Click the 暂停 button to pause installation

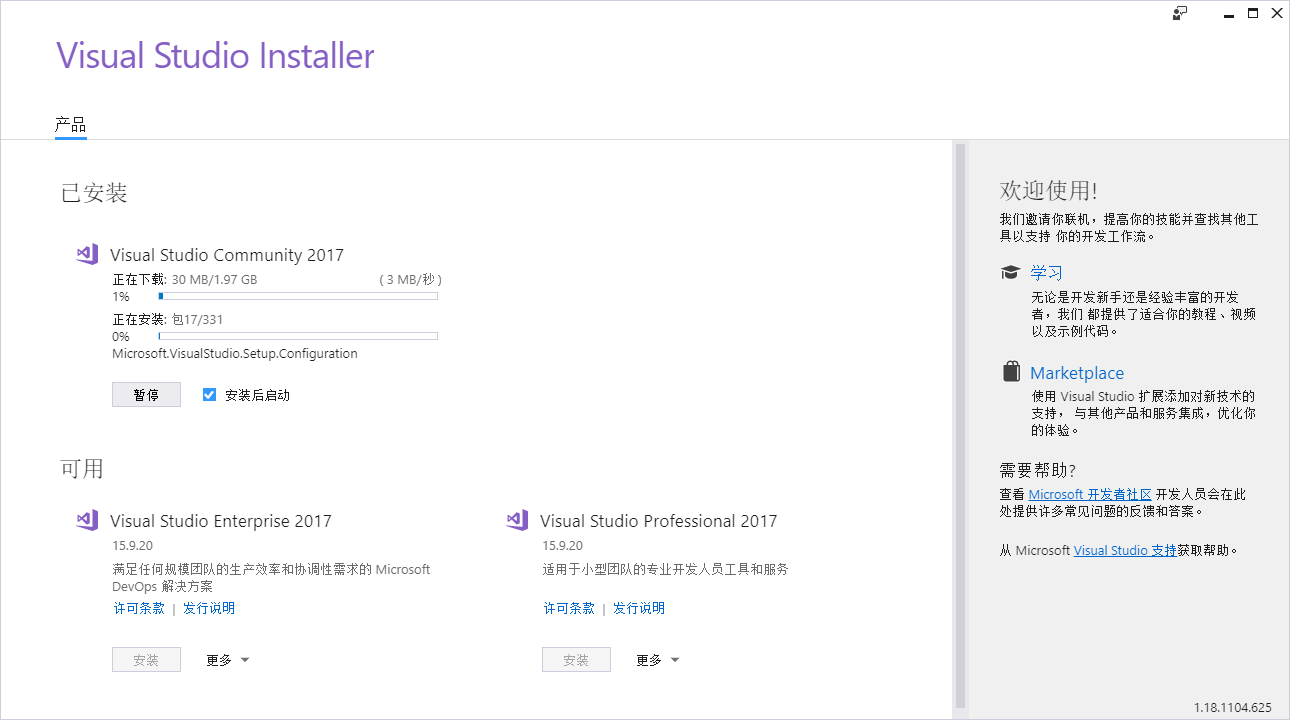click(x=146, y=394)
